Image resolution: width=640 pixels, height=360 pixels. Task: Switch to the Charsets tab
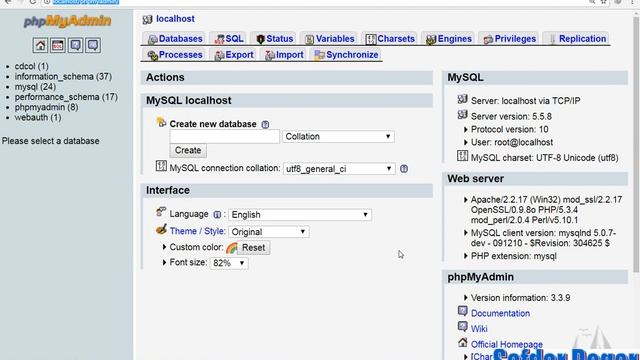(x=390, y=39)
